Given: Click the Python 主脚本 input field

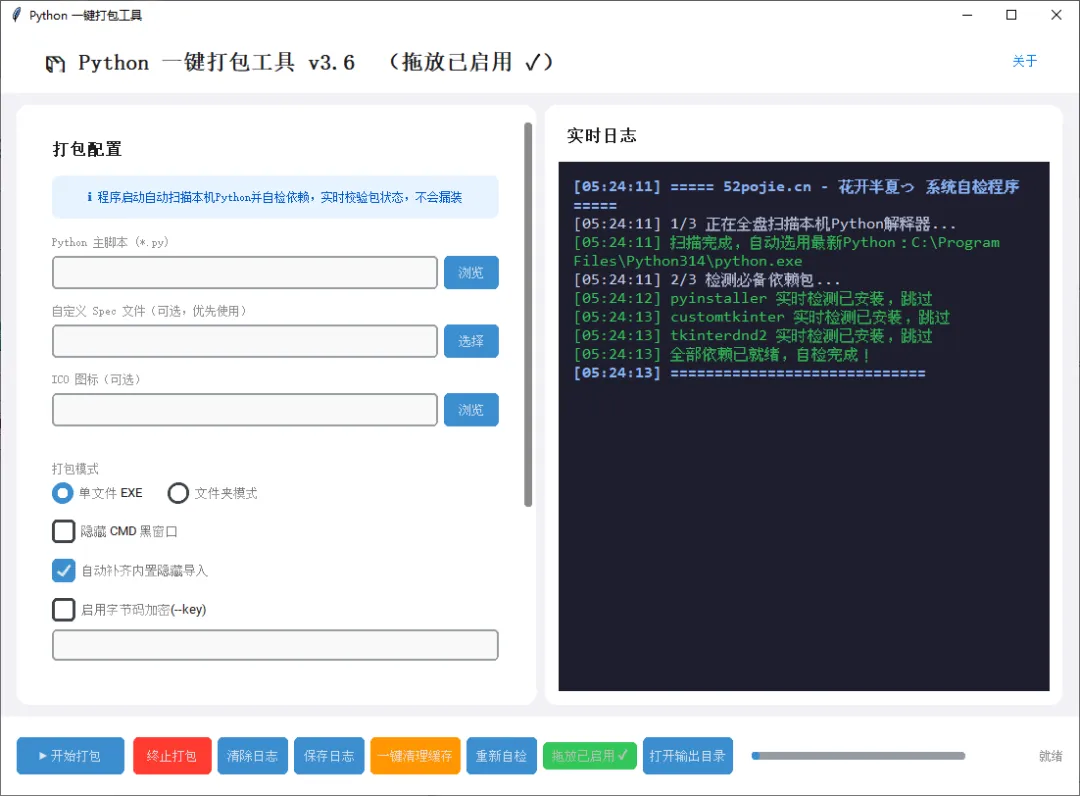Looking at the screenshot, I should coord(245,273).
